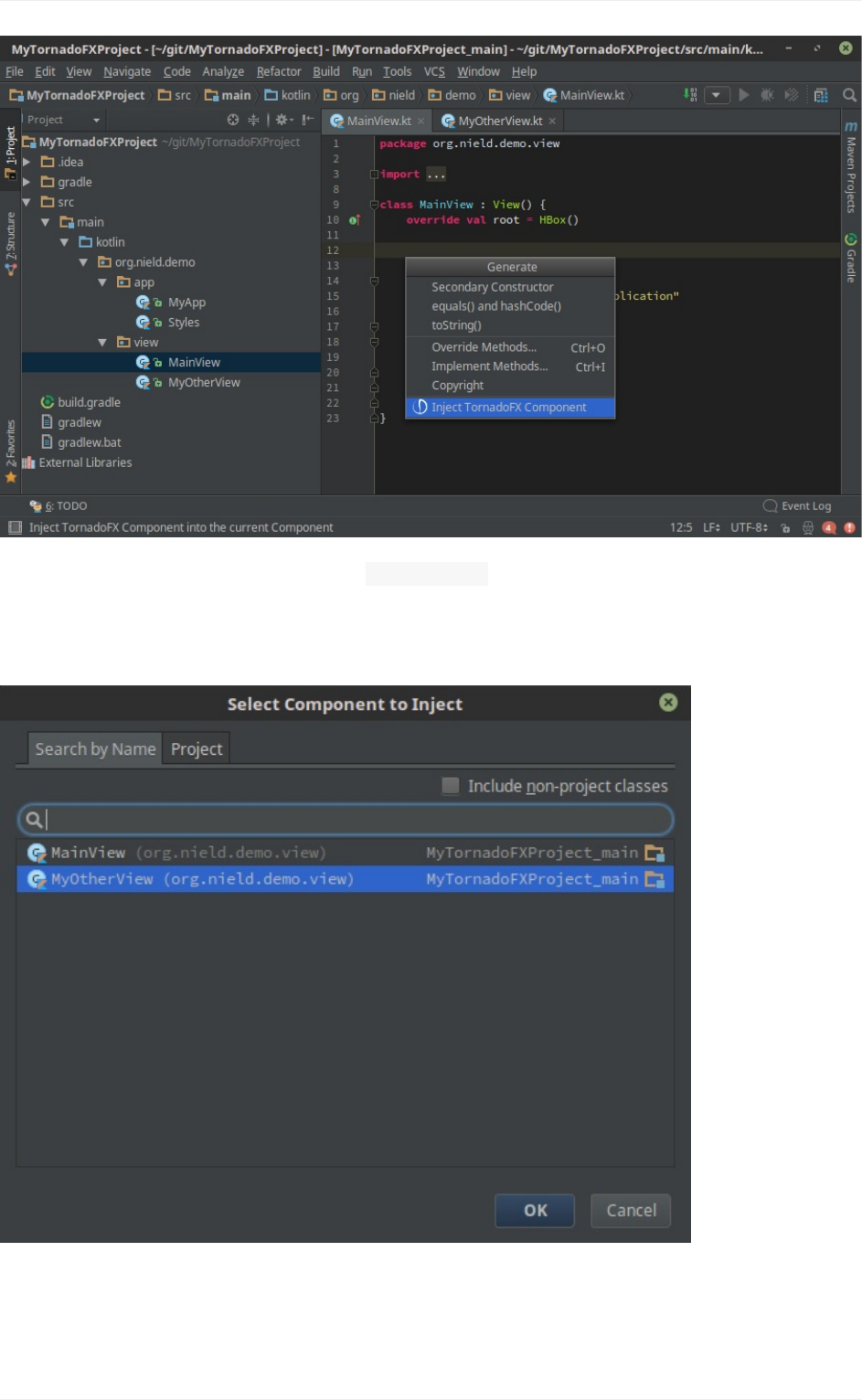This screenshot has height=1400, width=862.
Task: Open the 6: TODO tool window
Action: 58,505
